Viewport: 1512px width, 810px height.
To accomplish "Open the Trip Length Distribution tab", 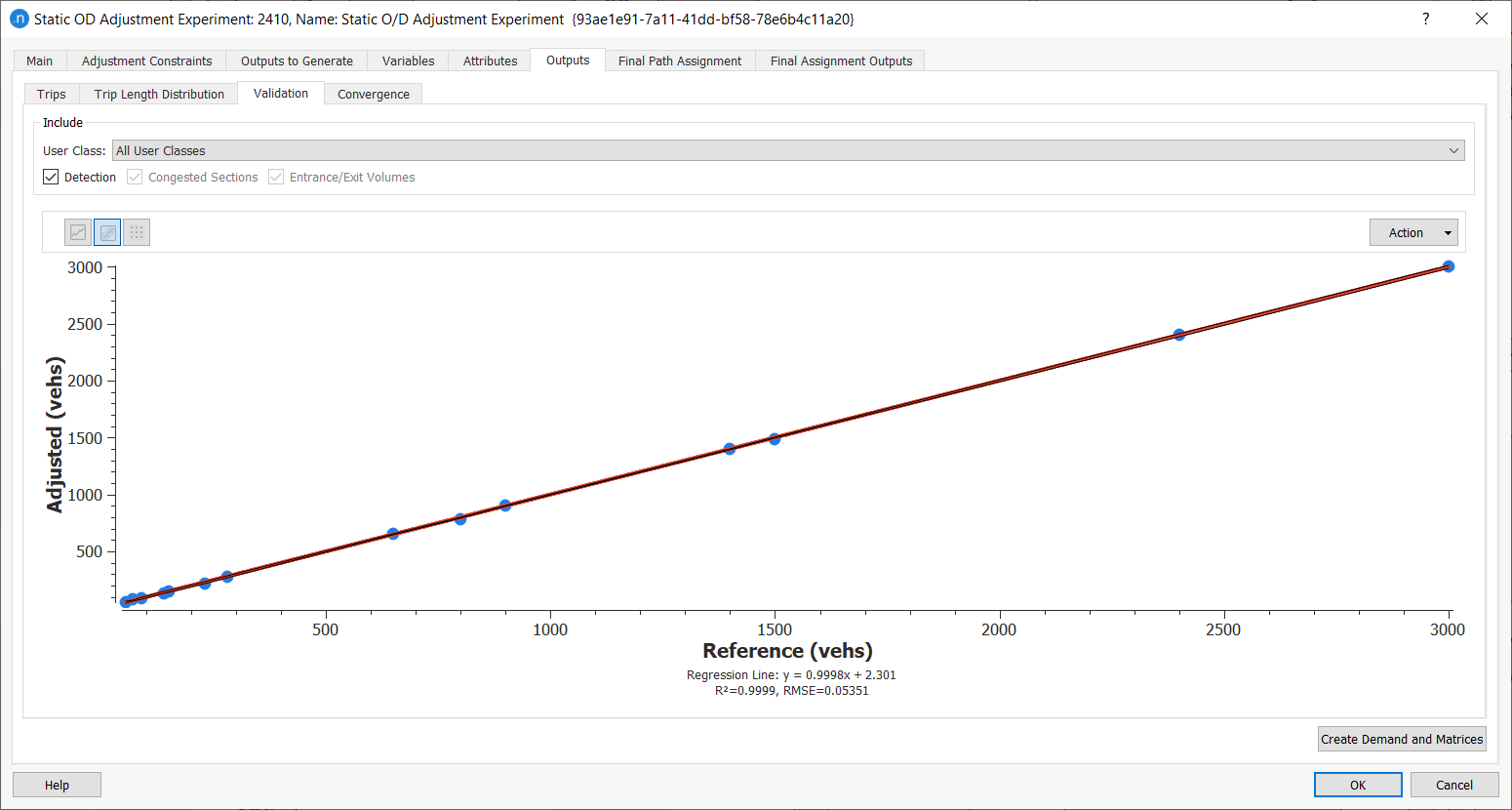I will coord(159,95).
